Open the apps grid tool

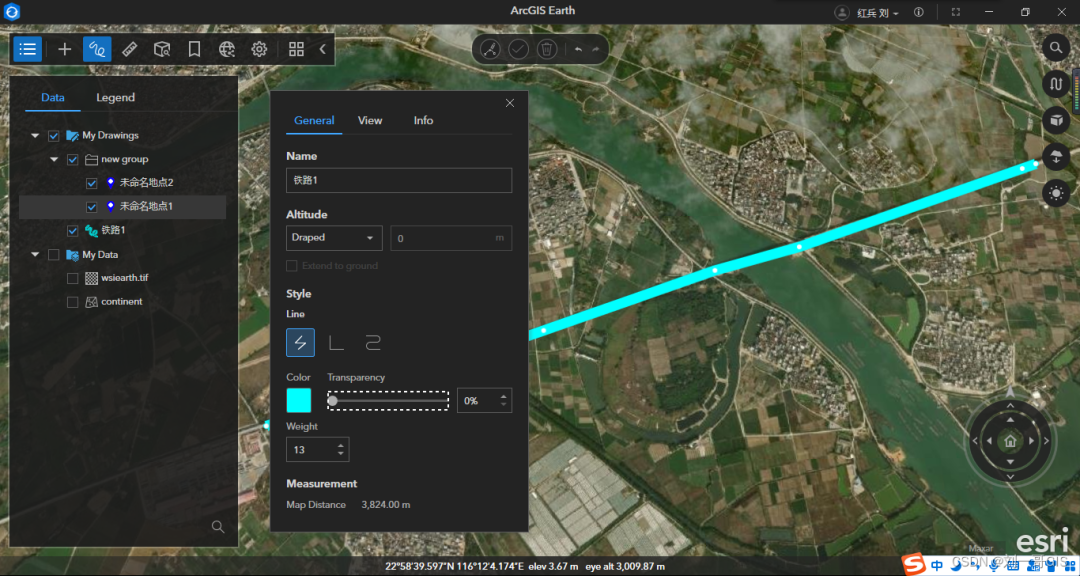pos(296,49)
